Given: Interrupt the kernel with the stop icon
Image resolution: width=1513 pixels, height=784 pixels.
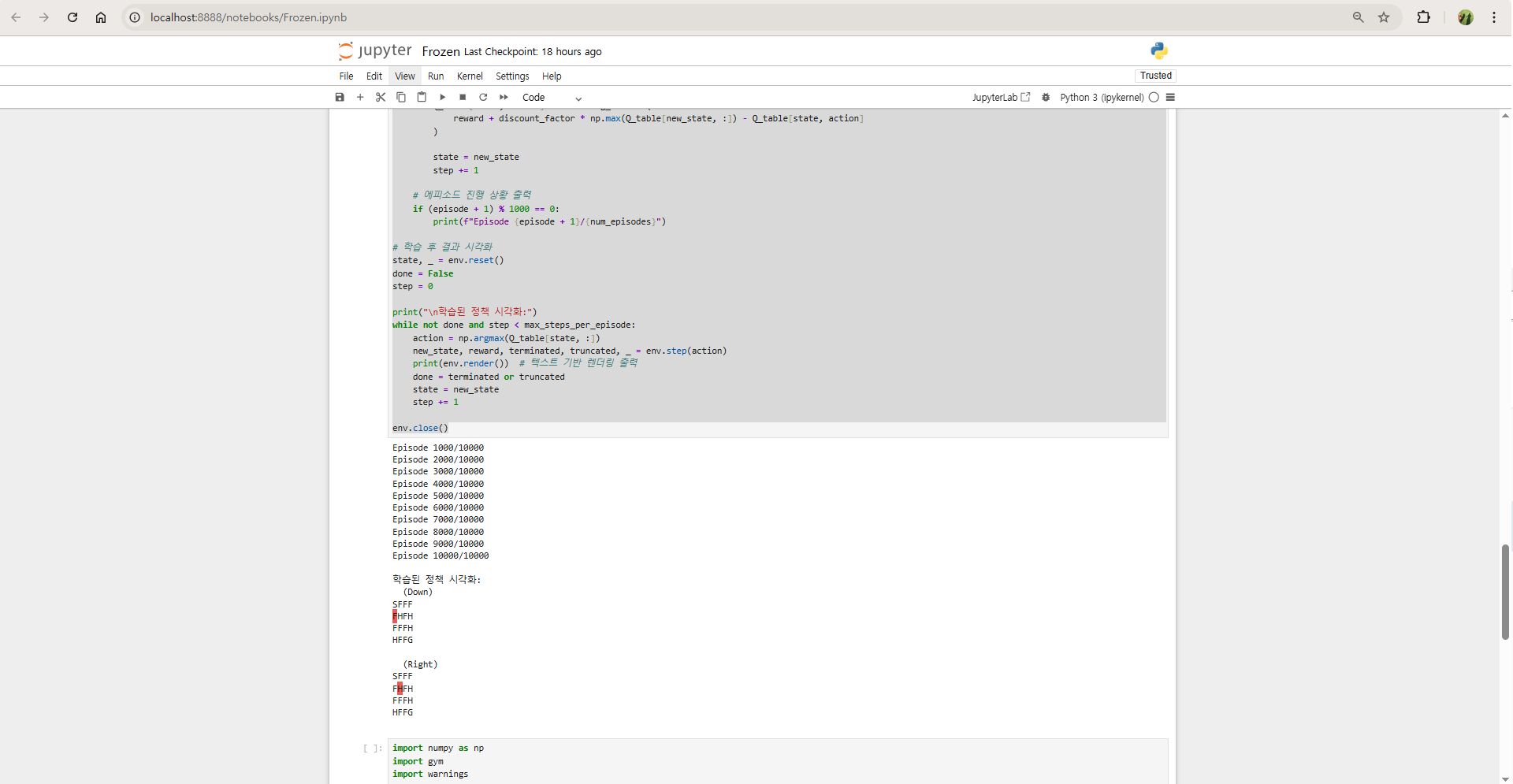Looking at the screenshot, I should [x=463, y=97].
